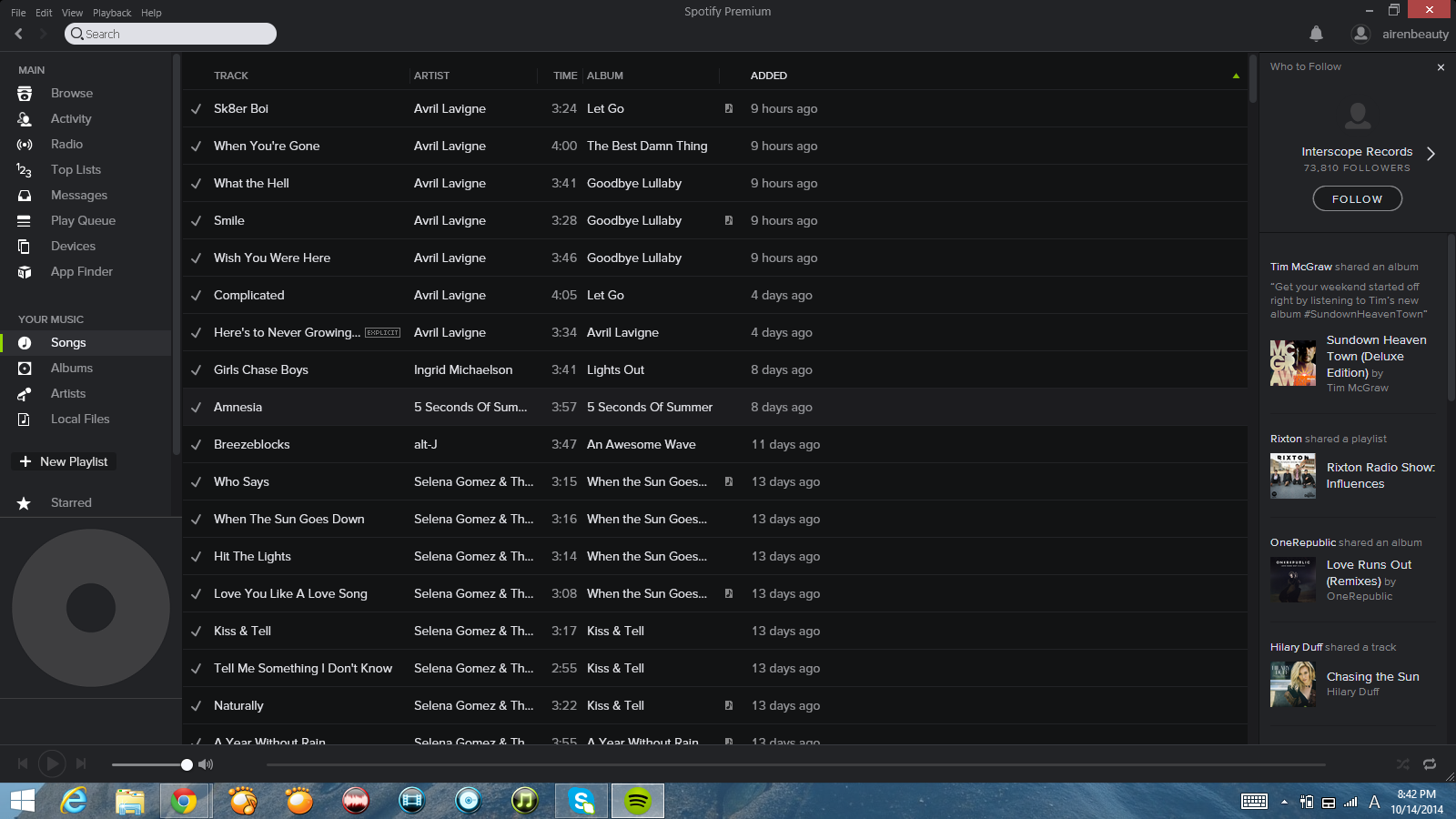This screenshot has width=1456, height=819.
Task: Click the small icon beside Let Go in Sk8er Boi row
Action: click(x=729, y=108)
